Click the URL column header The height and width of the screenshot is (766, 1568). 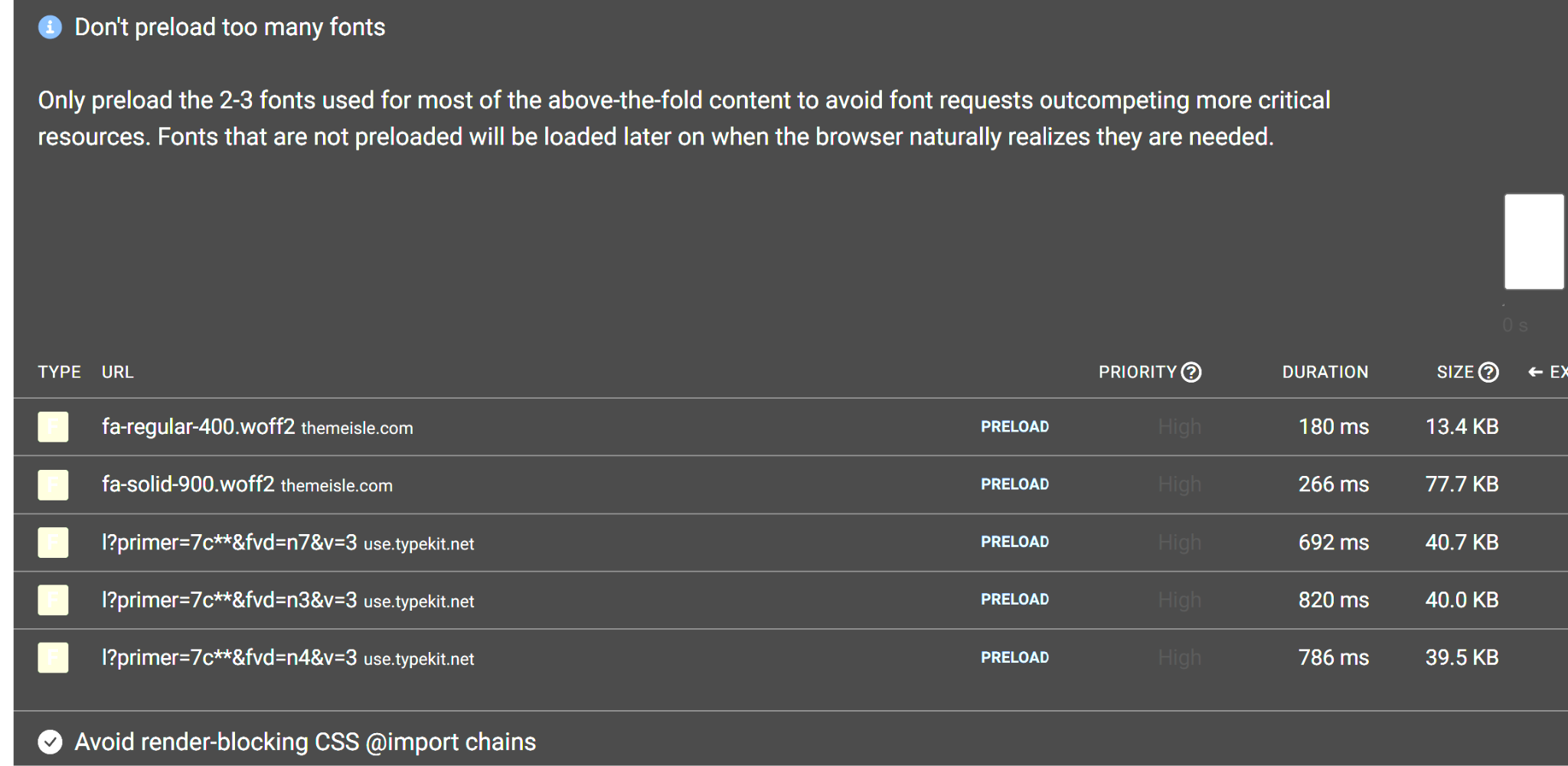coord(117,372)
